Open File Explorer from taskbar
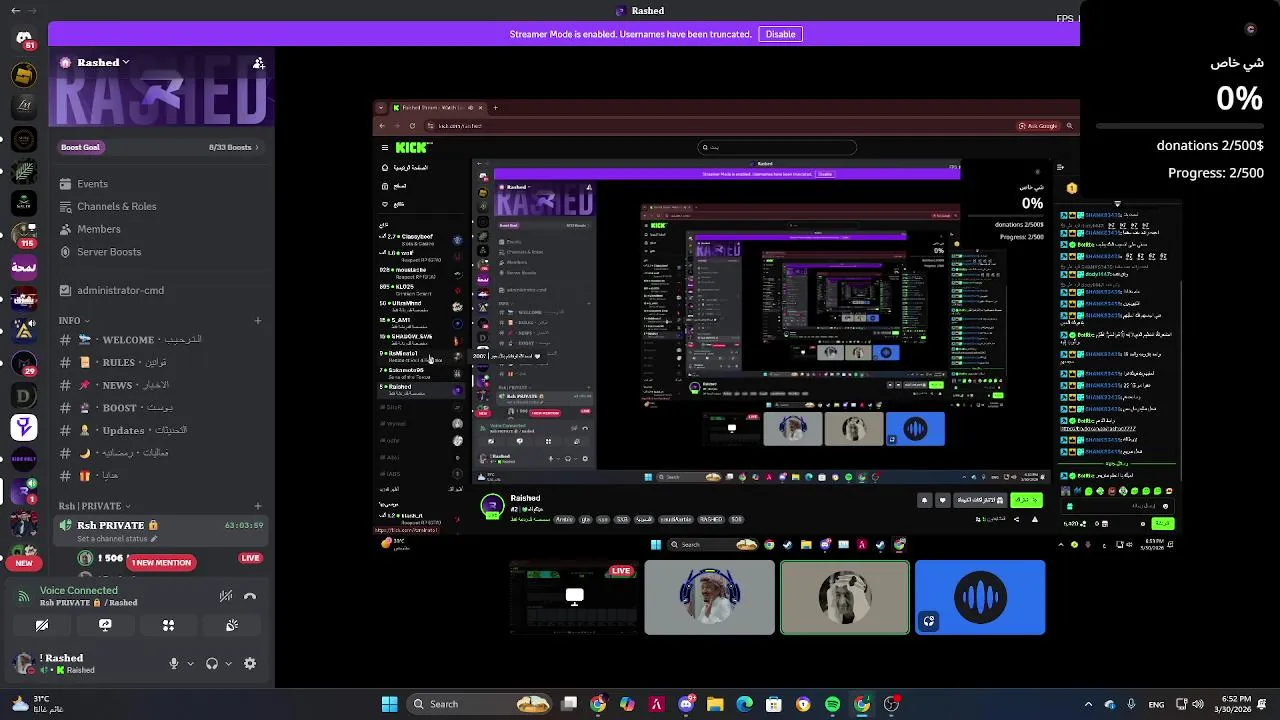The width and height of the screenshot is (1280, 720). point(715,704)
